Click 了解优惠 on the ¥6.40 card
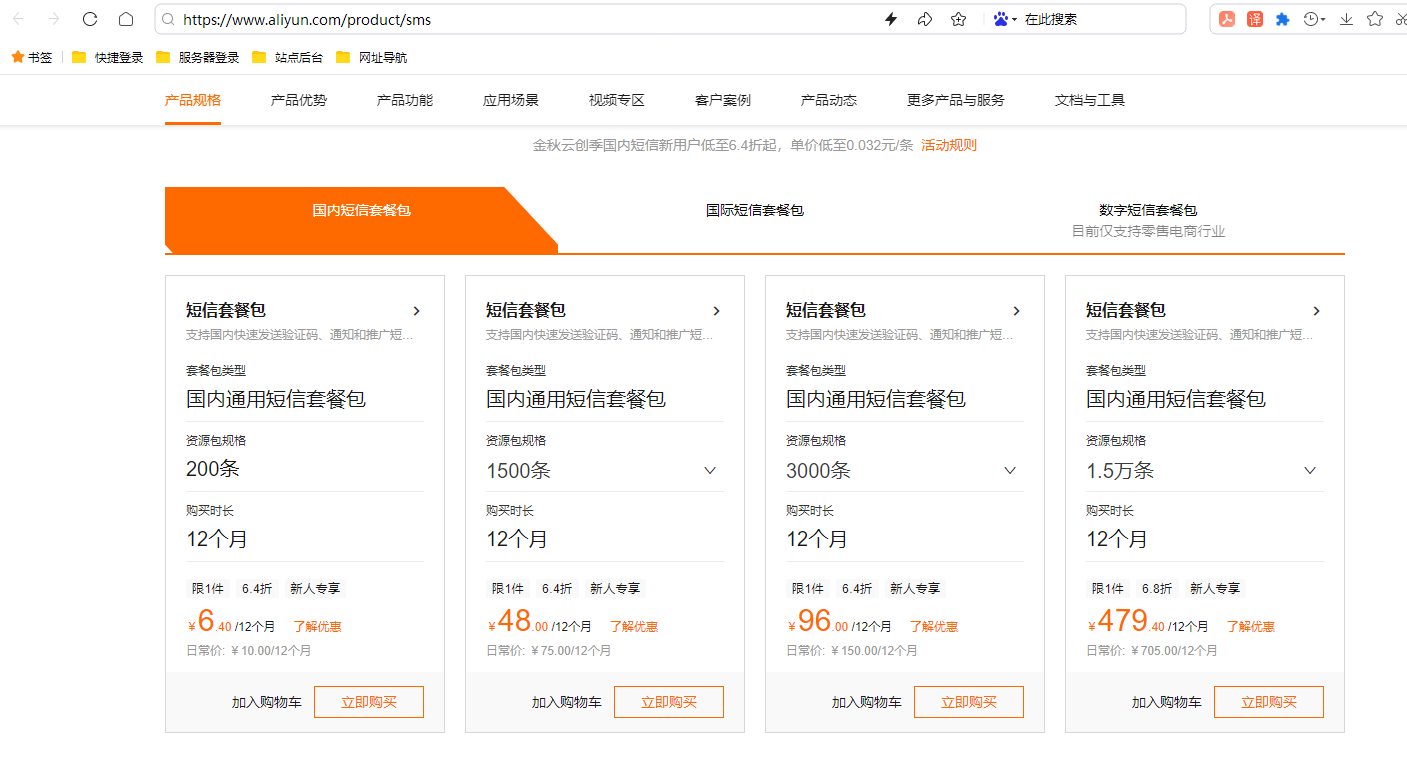This screenshot has width=1407, height=769. coord(317,627)
